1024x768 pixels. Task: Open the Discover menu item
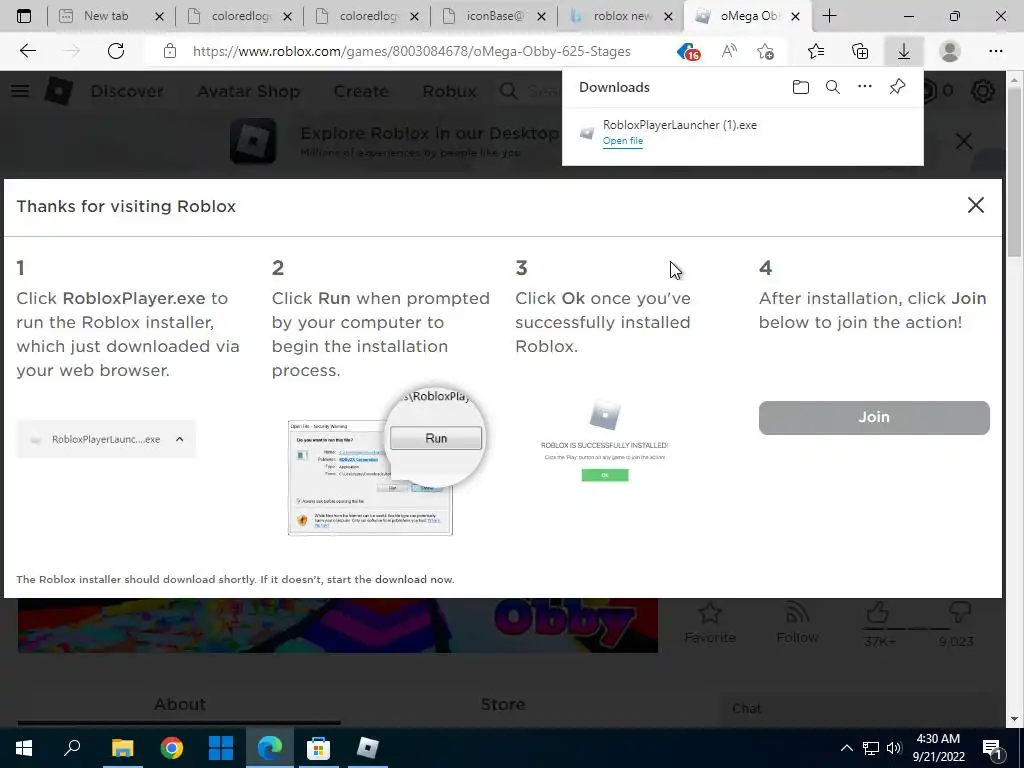(127, 91)
